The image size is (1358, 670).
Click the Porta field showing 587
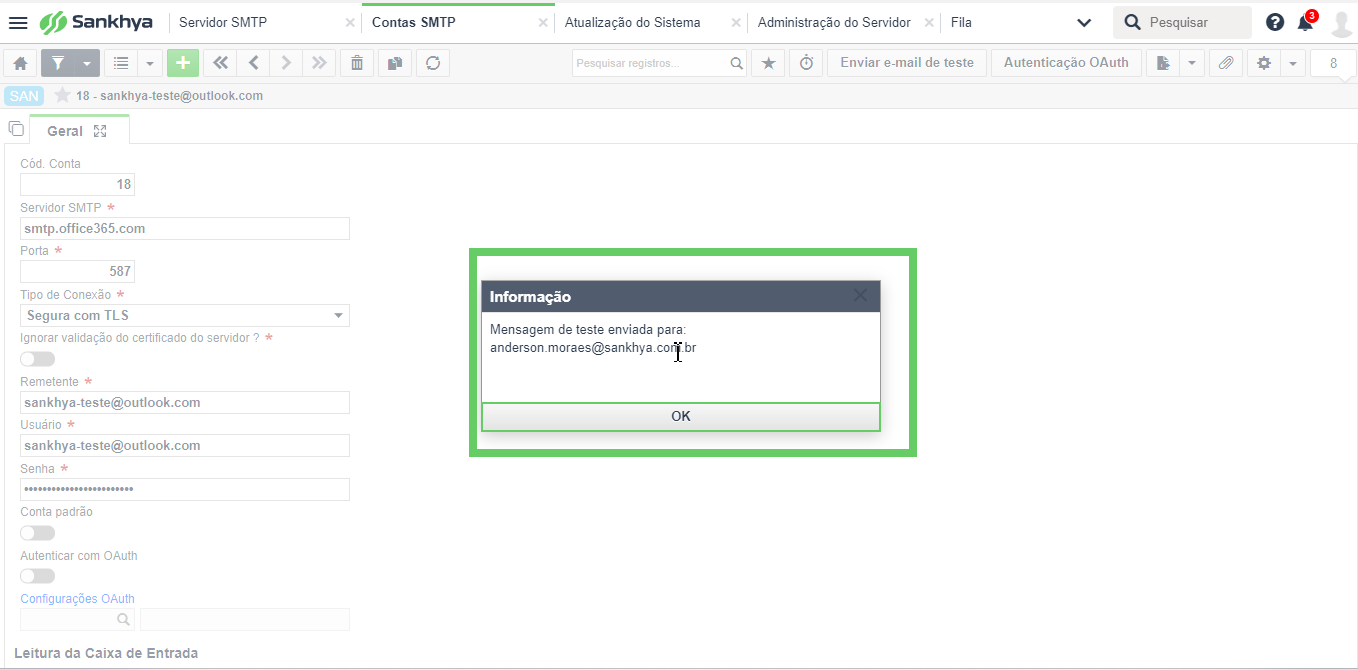coord(77,271)
